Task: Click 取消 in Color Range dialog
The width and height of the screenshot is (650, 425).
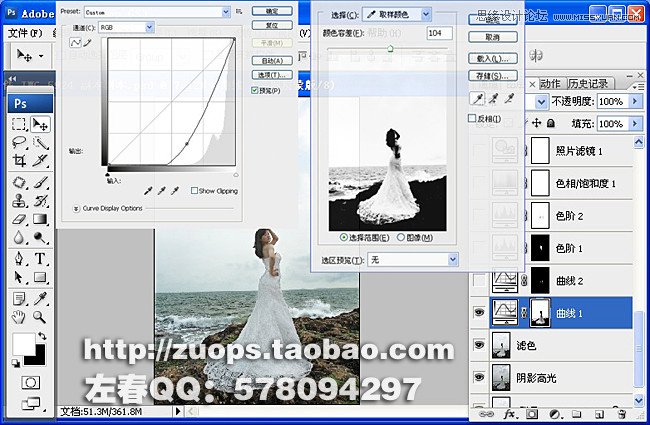Action: point(493,37)
